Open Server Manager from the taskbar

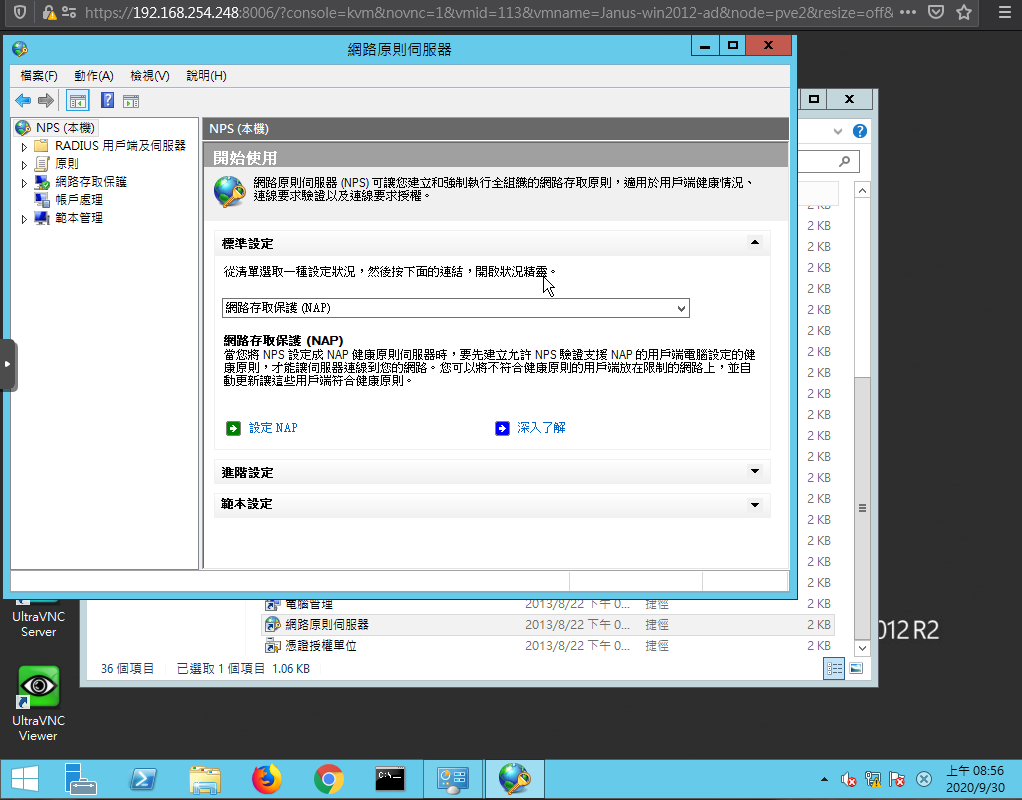79,779
